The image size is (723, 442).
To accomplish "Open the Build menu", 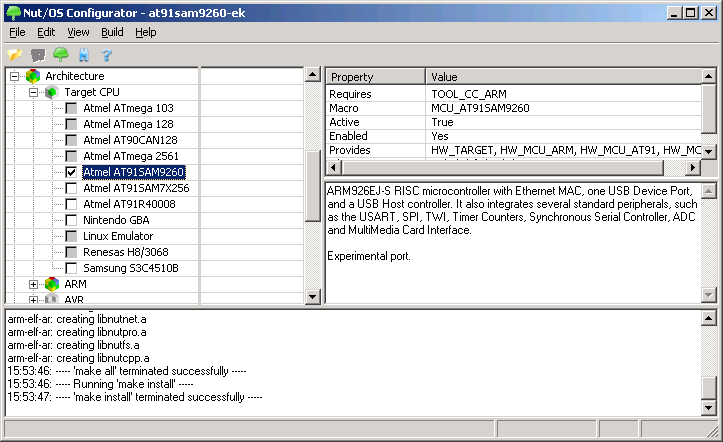I will [112, 32].
